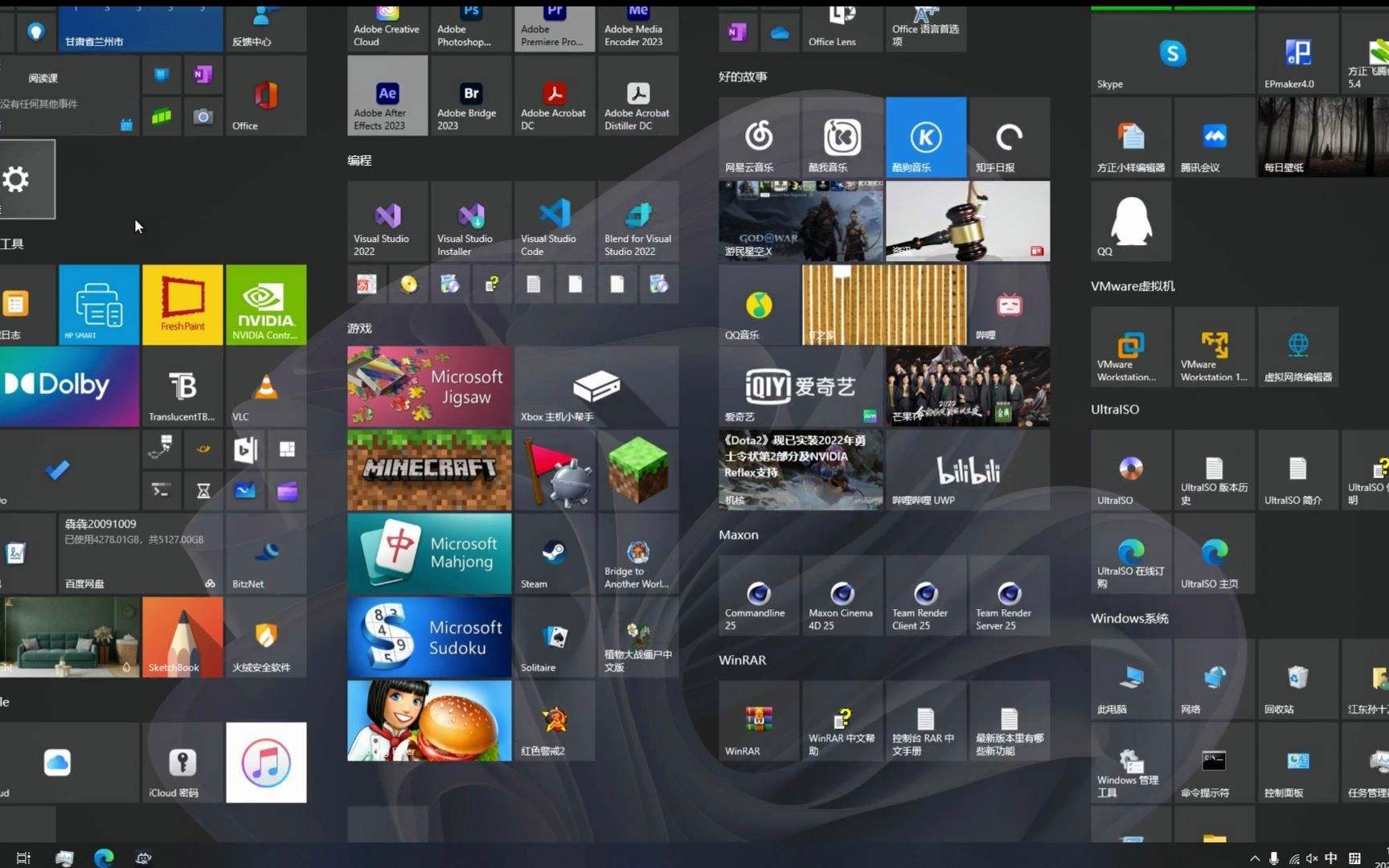Launch QQ音乐 tile
This screenshot has height=868, width=1389.
759,305
